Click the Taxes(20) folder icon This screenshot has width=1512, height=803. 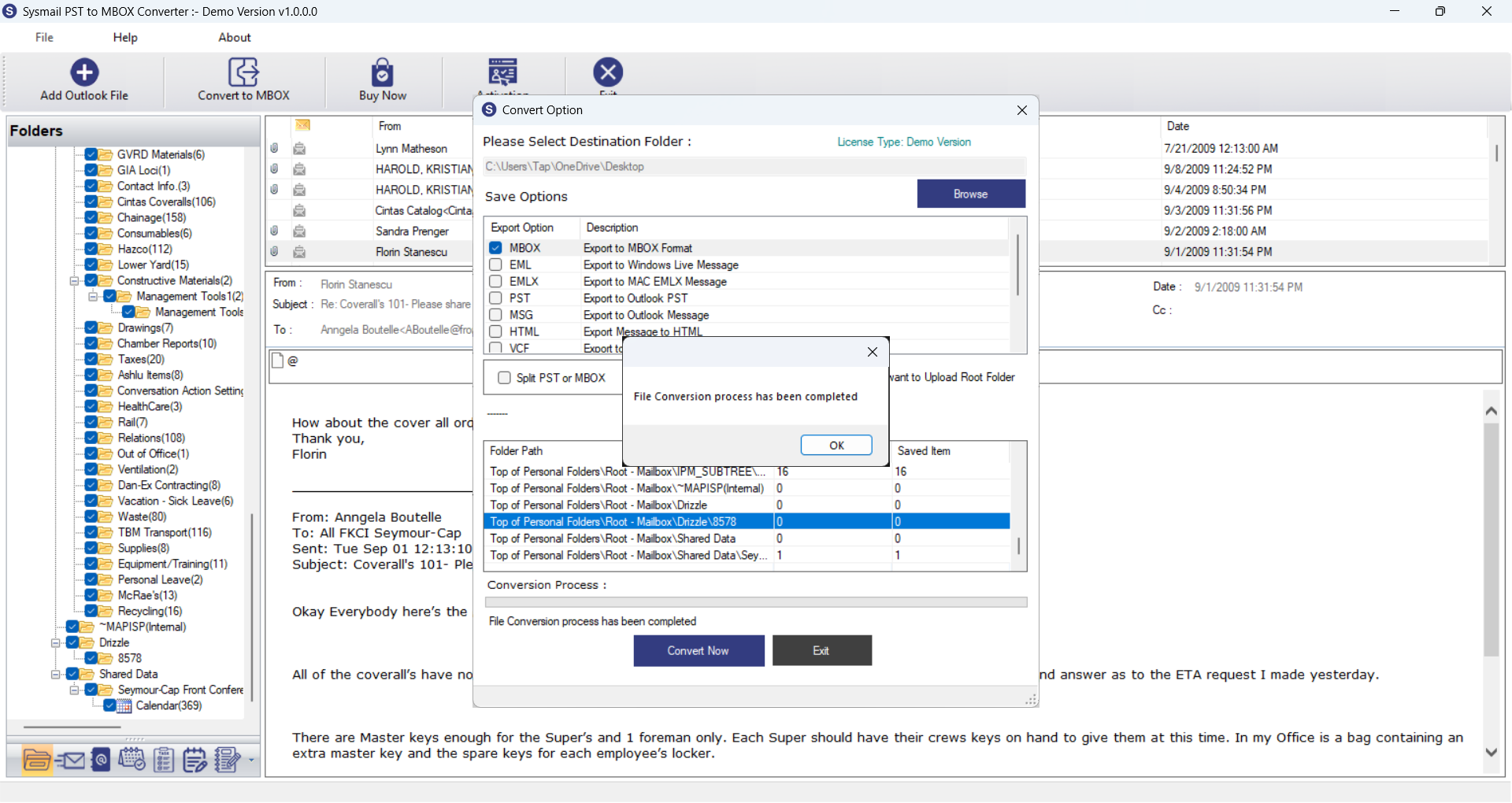point(106,359)
